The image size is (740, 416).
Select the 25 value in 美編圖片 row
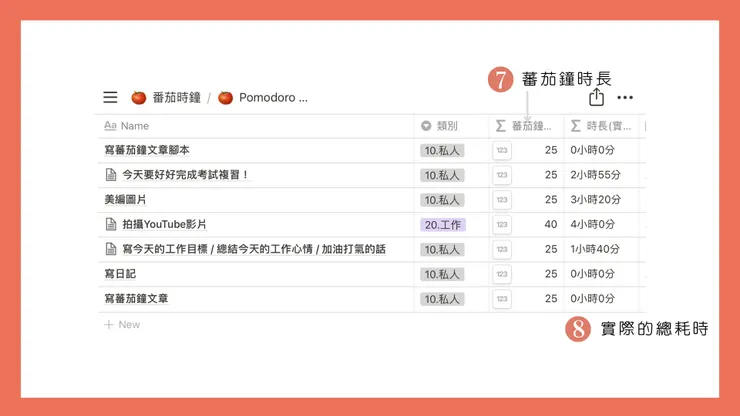[551, 200]
